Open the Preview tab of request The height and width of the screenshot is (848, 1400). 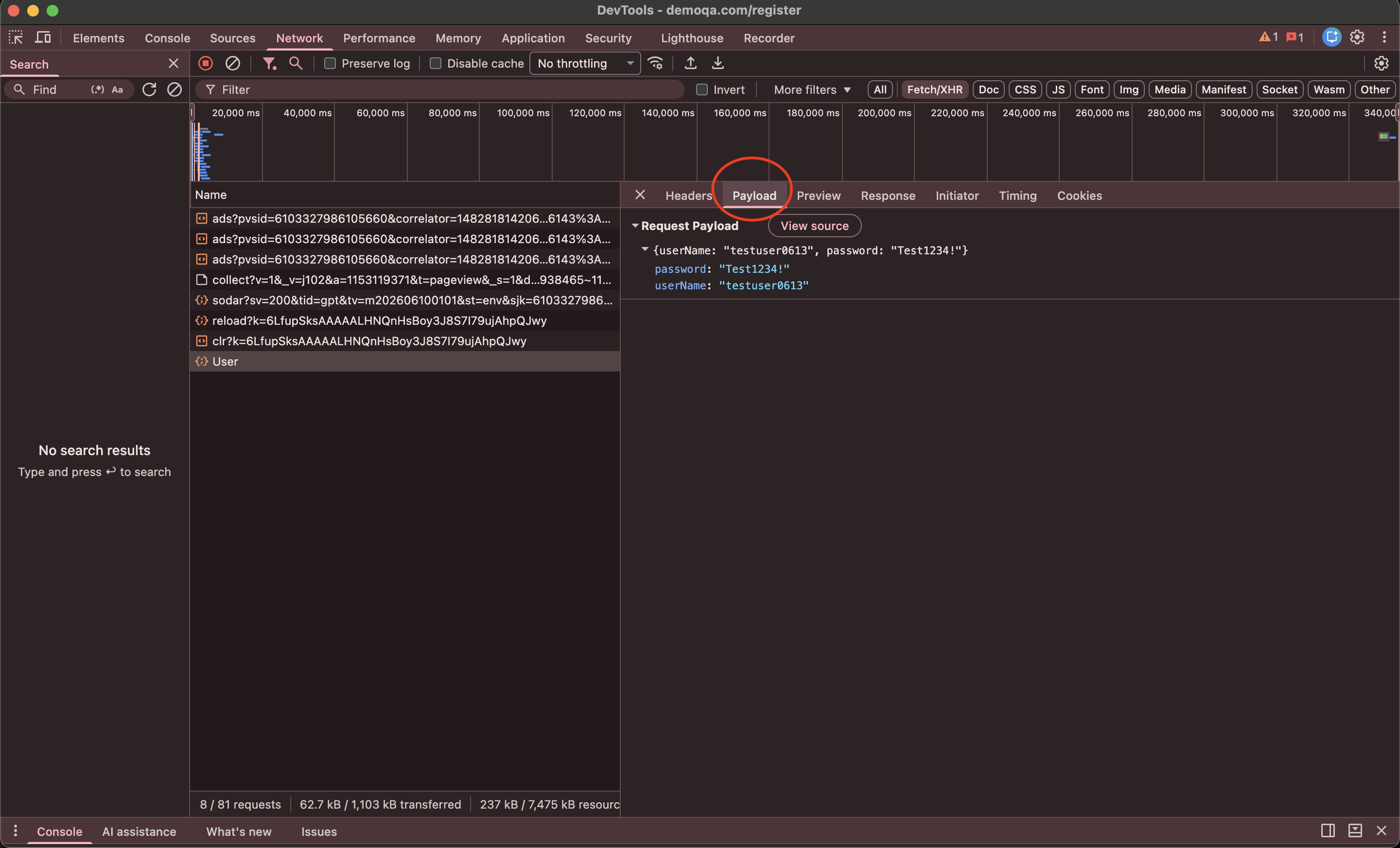coord(818,195)
